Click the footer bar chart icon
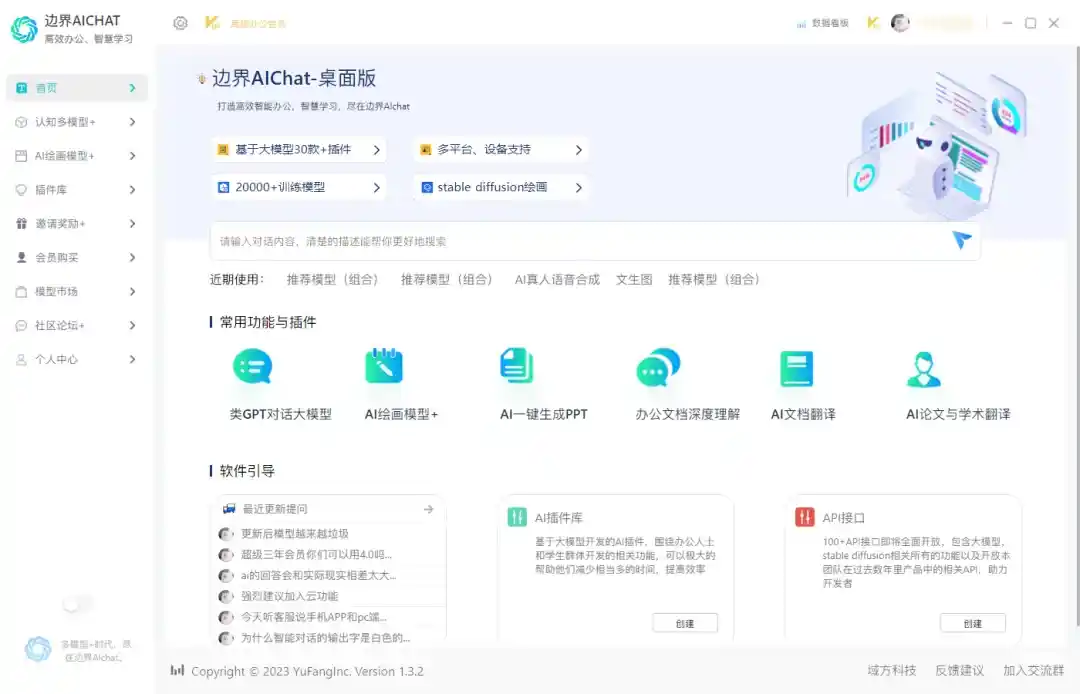Image resolution: width=1080 pixels, height=694 pixels. click(x=177, y=670)
